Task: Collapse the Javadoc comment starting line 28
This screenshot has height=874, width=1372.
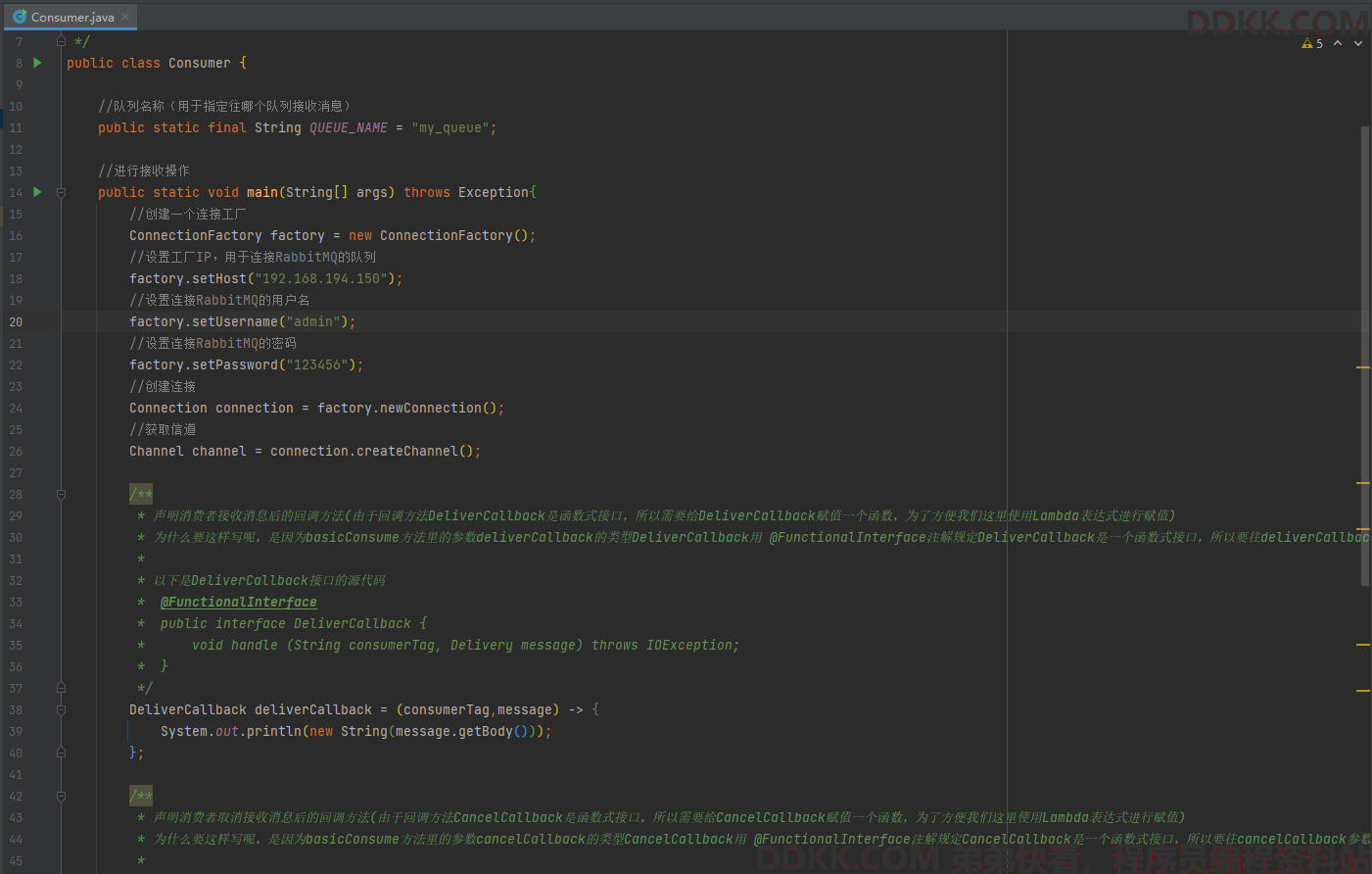Action: tap(61, 494)
